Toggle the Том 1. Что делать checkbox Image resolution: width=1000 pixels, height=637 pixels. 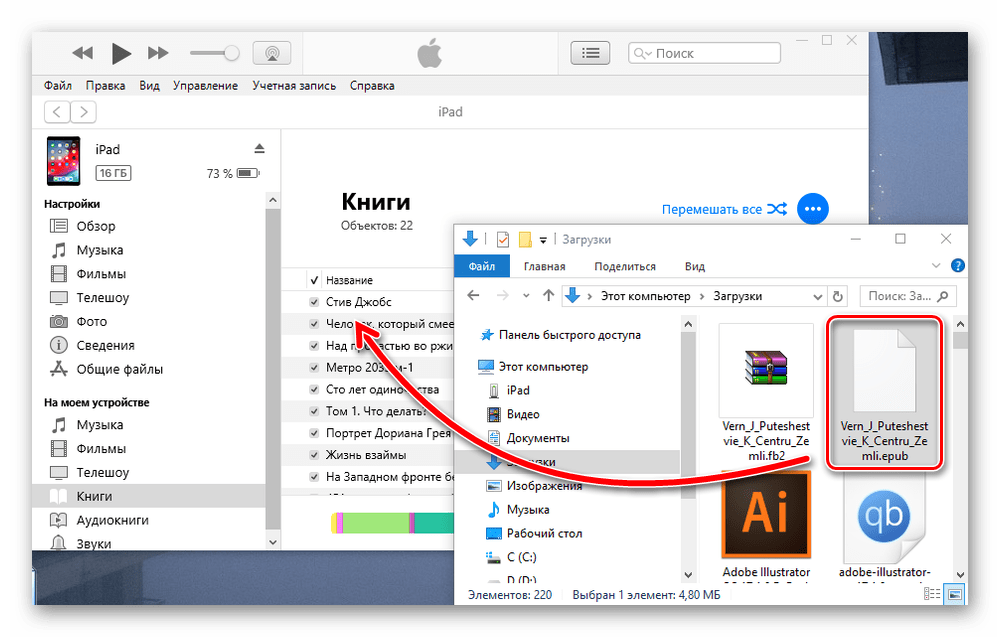click(x=314, y=411)
